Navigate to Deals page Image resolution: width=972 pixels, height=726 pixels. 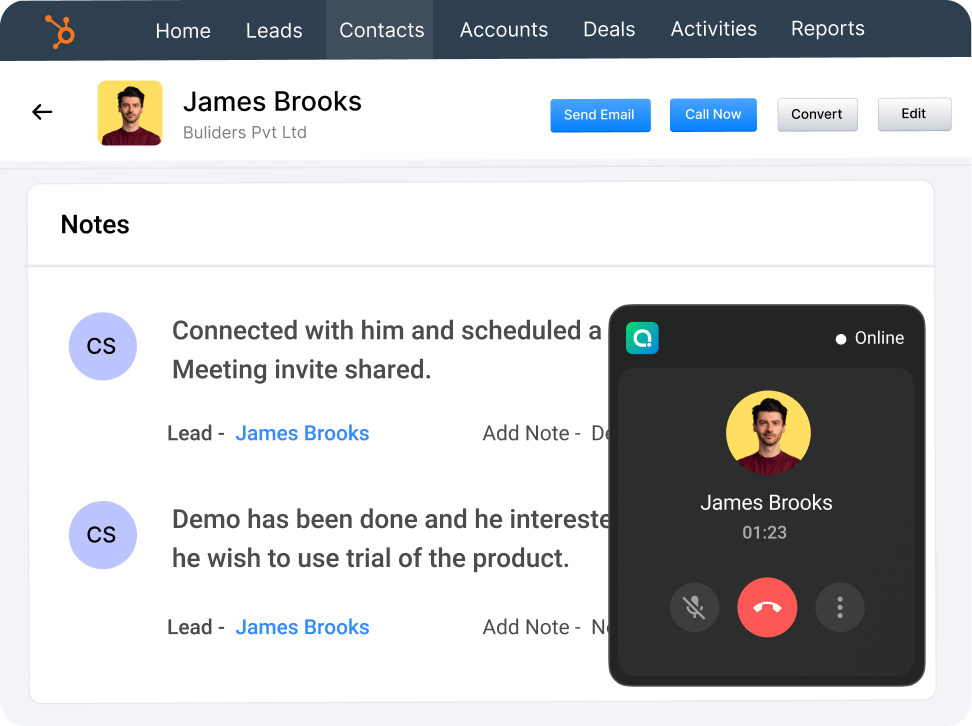609,30
